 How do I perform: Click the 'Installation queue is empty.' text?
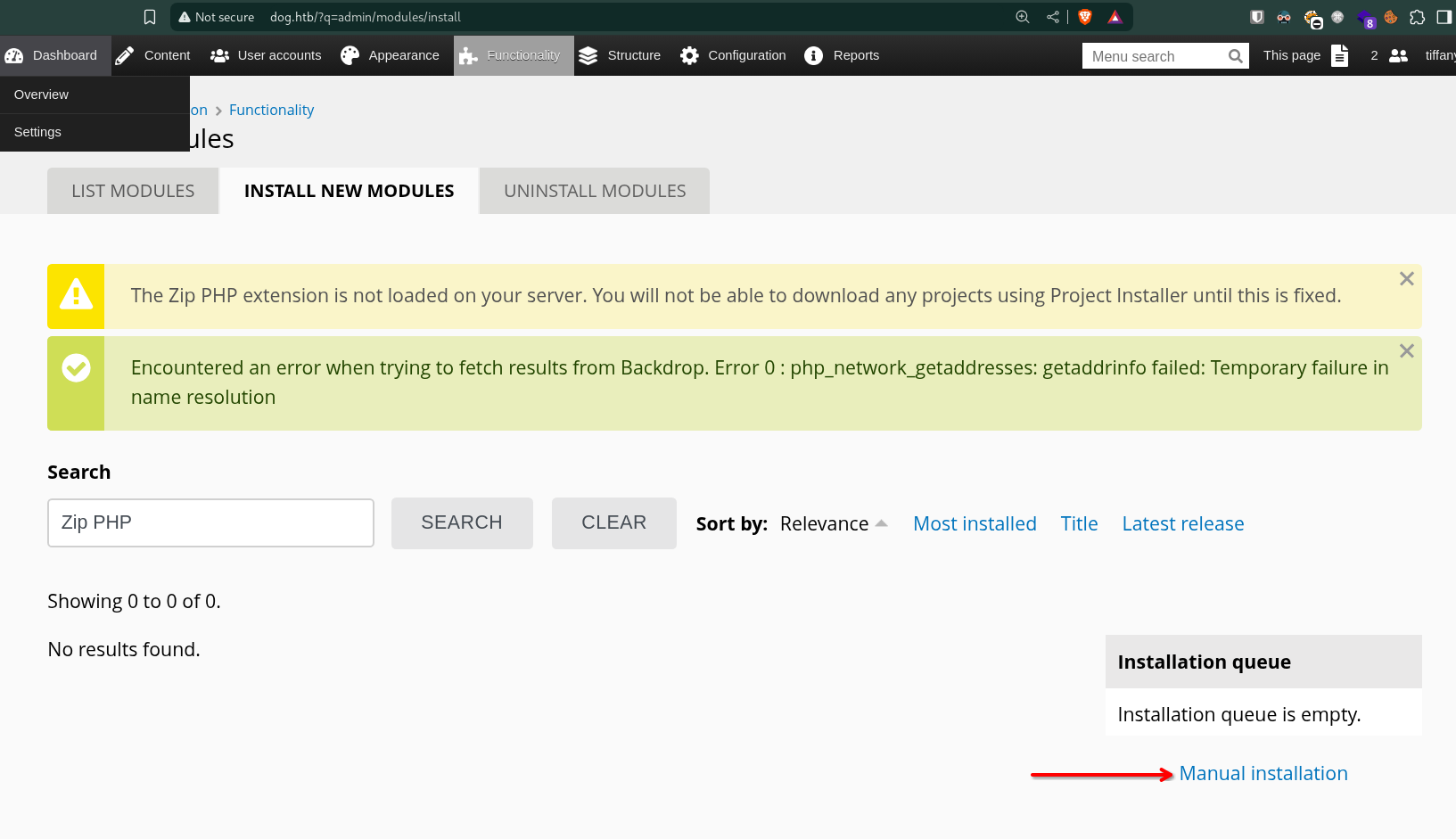click(x=1238, y=715)
